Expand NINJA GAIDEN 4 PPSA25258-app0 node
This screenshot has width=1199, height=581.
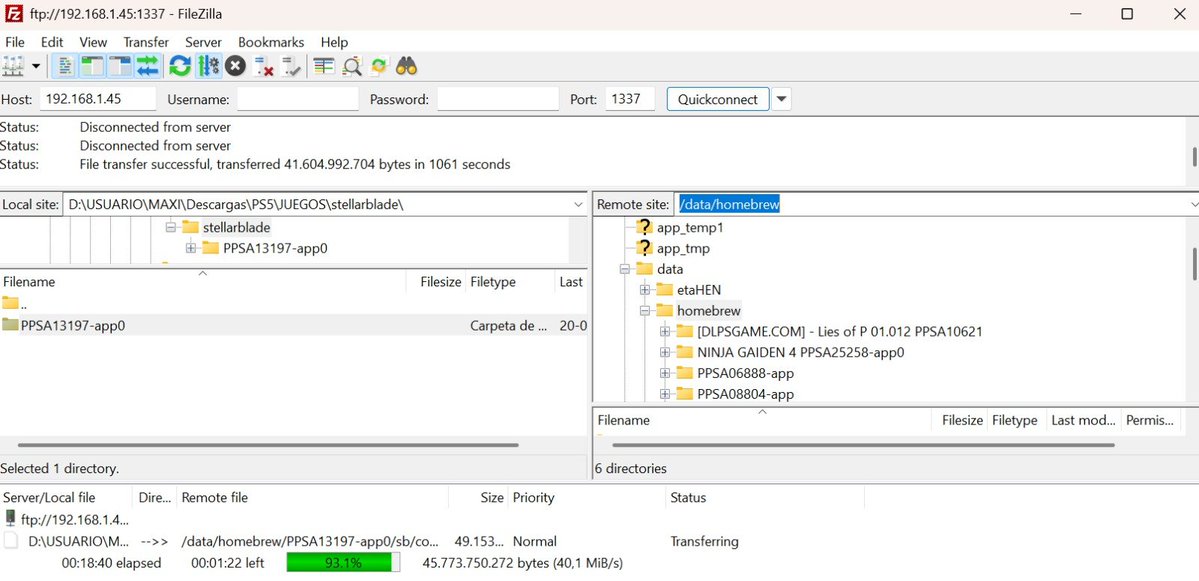665,352
